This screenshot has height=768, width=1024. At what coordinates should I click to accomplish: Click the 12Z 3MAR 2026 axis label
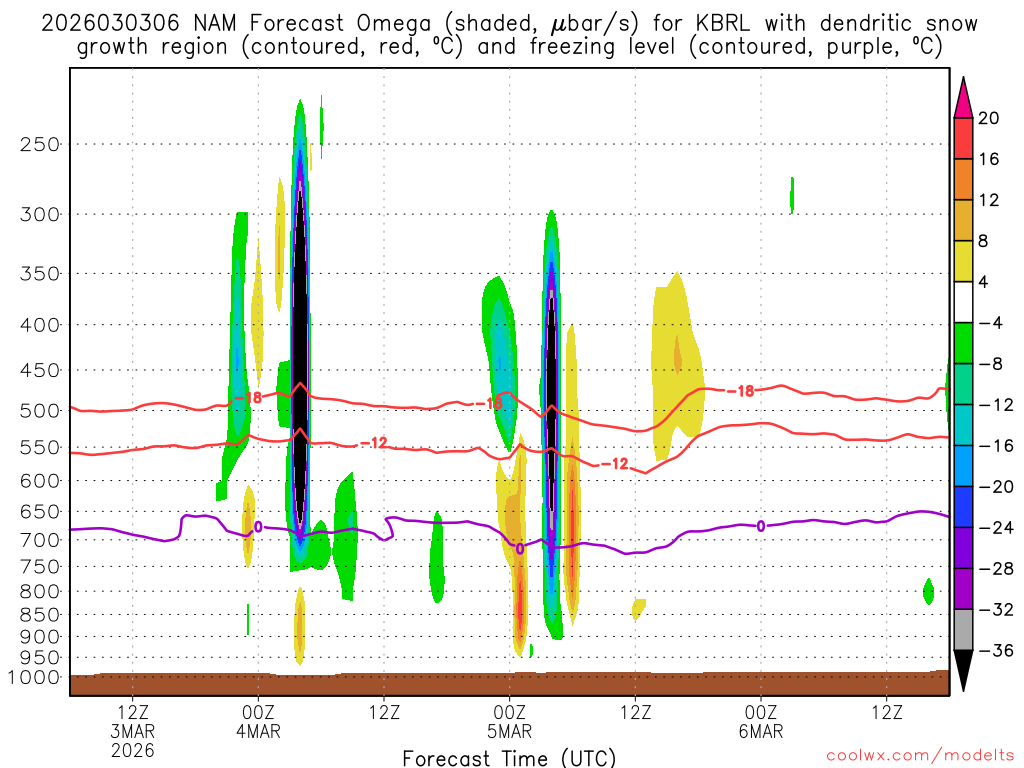133,731
